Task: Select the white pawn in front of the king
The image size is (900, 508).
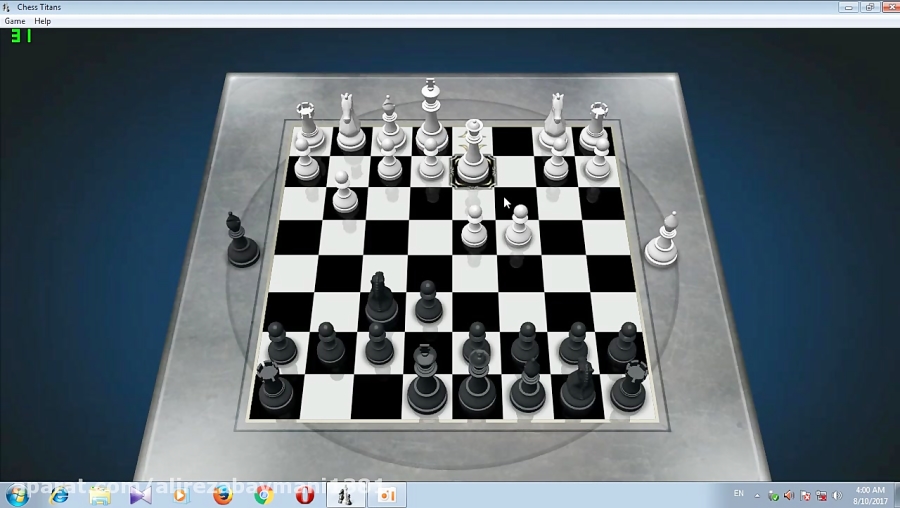Action: click(431, 161)
